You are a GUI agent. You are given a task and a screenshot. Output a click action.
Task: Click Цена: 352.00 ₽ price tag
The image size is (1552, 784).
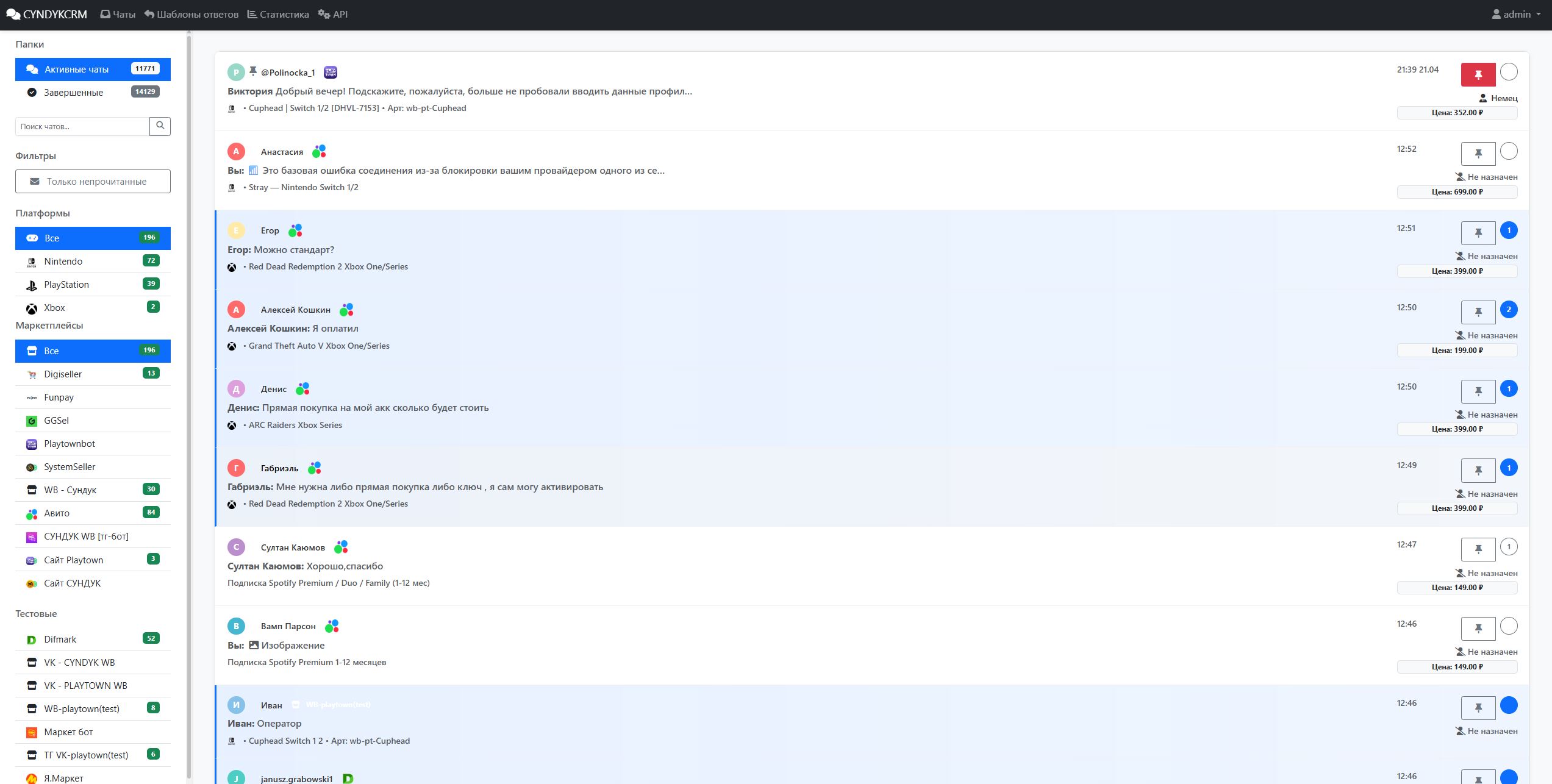tap(1457, 113)
